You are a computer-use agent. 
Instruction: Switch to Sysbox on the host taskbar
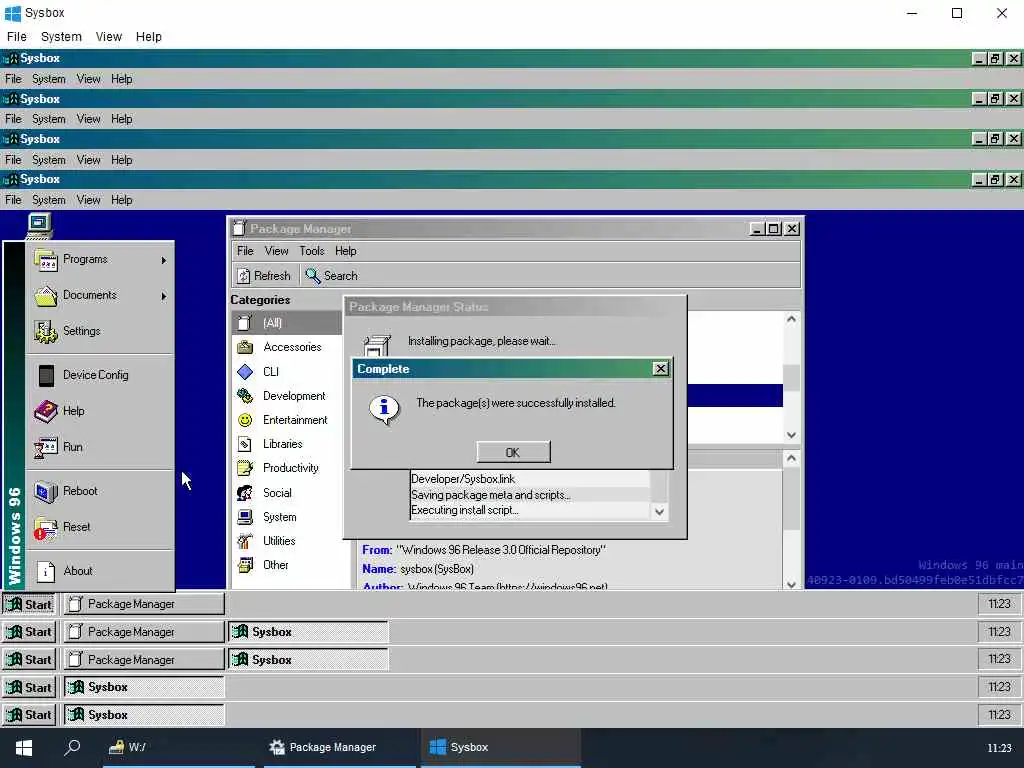pyautogui.click(x=501, y=747)
